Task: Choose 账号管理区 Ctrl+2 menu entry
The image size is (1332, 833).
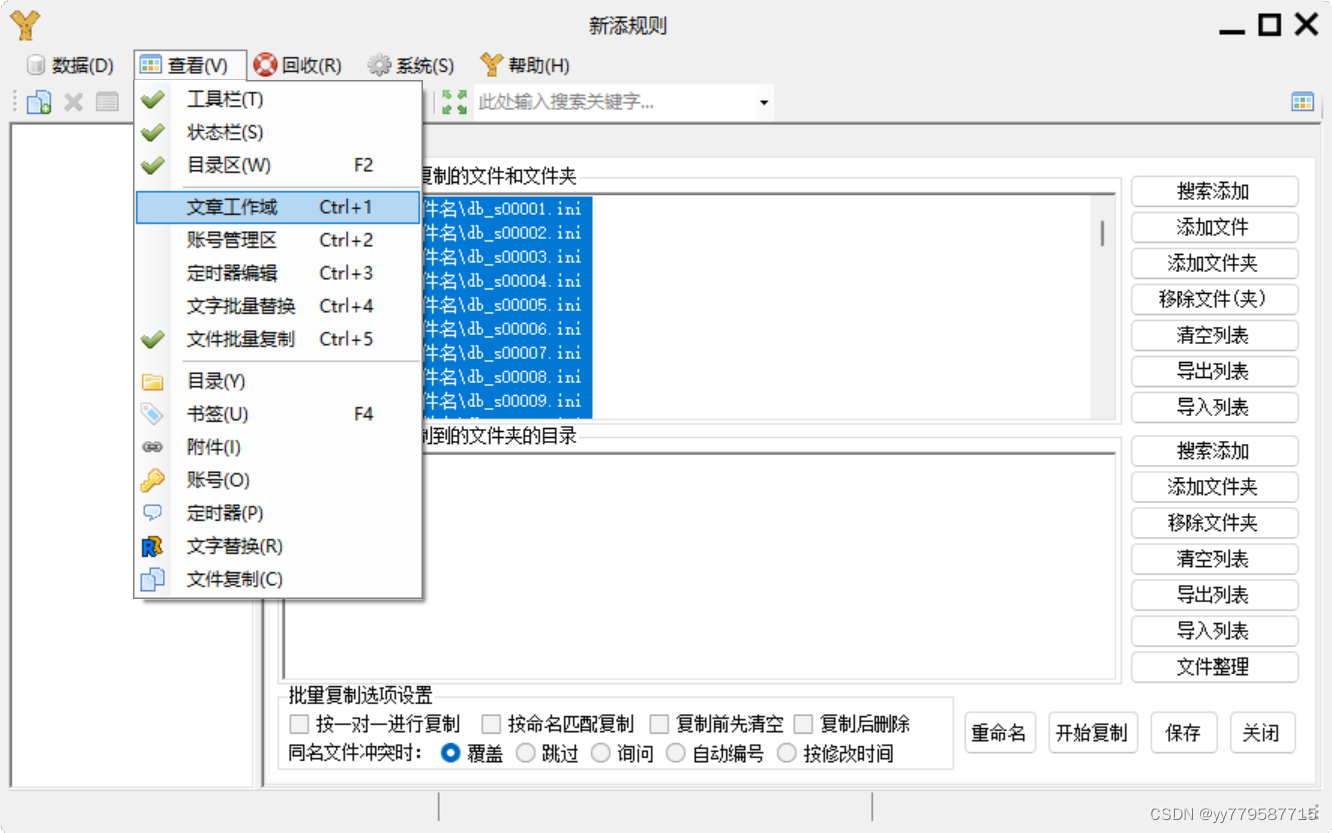Action: tap(277, 240)
